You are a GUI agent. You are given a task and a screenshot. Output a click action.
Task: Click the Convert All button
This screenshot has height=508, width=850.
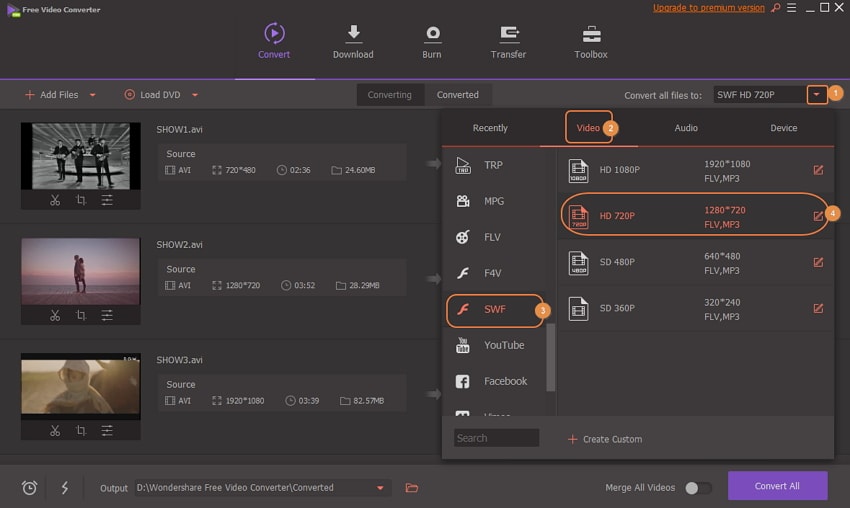coord(777,486)
